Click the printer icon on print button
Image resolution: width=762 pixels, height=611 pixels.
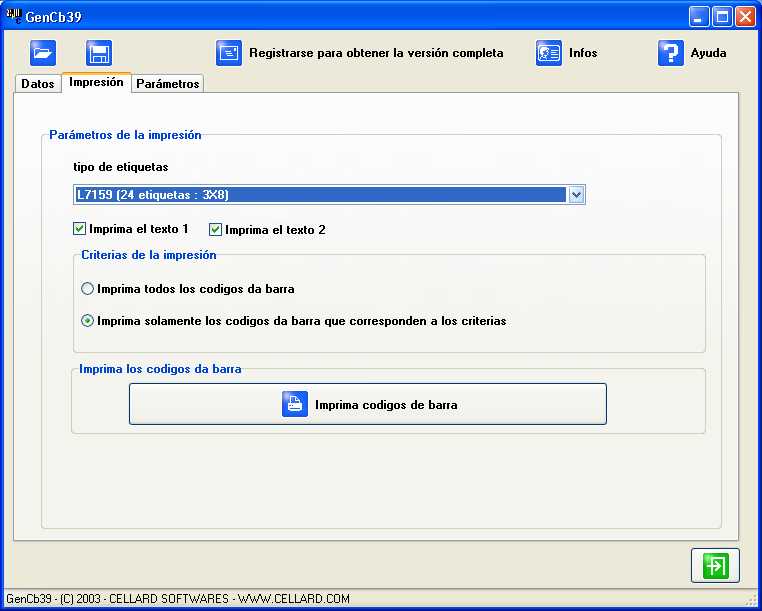point(295,405)
